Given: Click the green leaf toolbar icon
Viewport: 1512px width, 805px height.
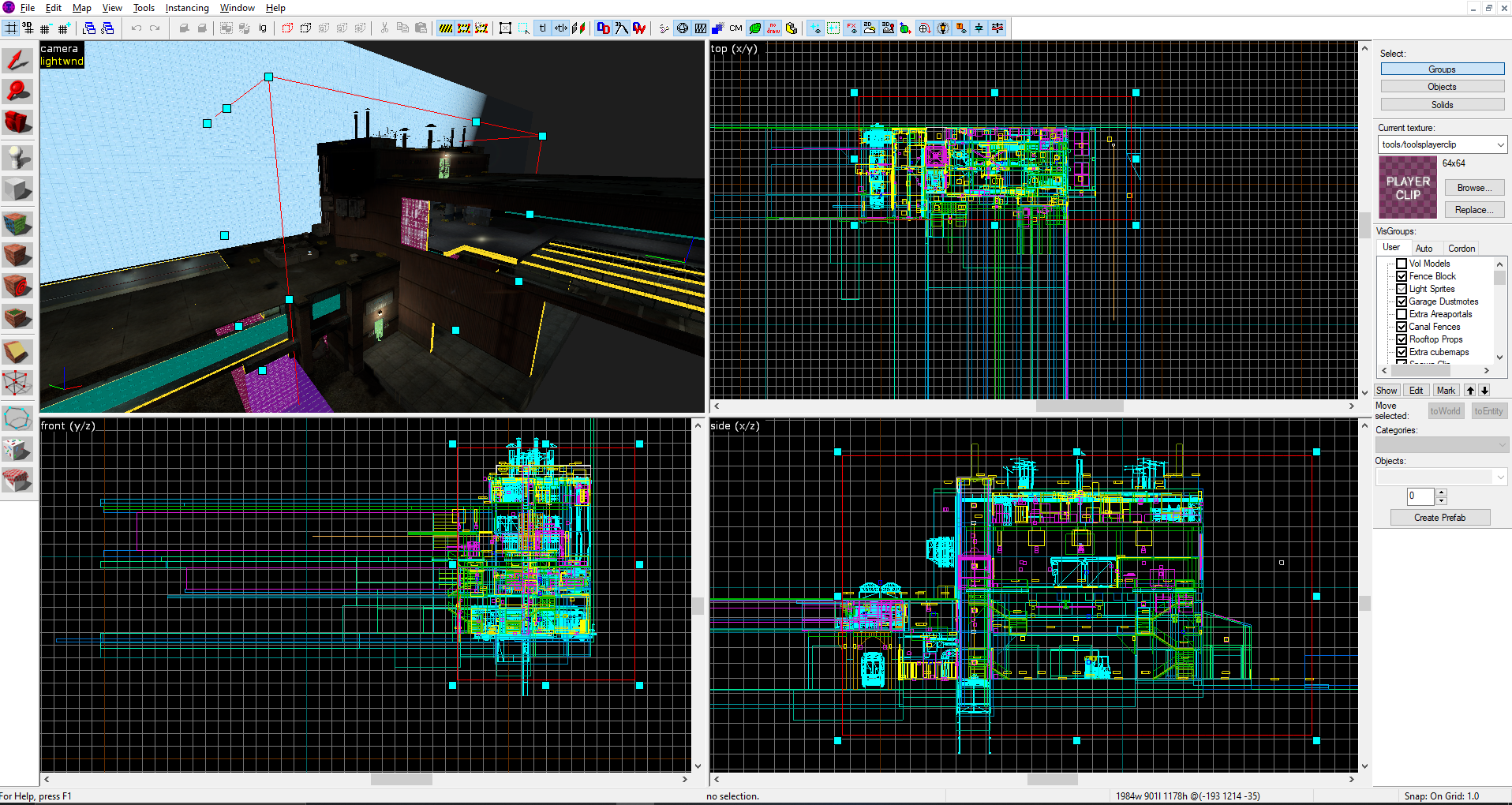Looking at the screenshot, I should (x=755, y=28).
